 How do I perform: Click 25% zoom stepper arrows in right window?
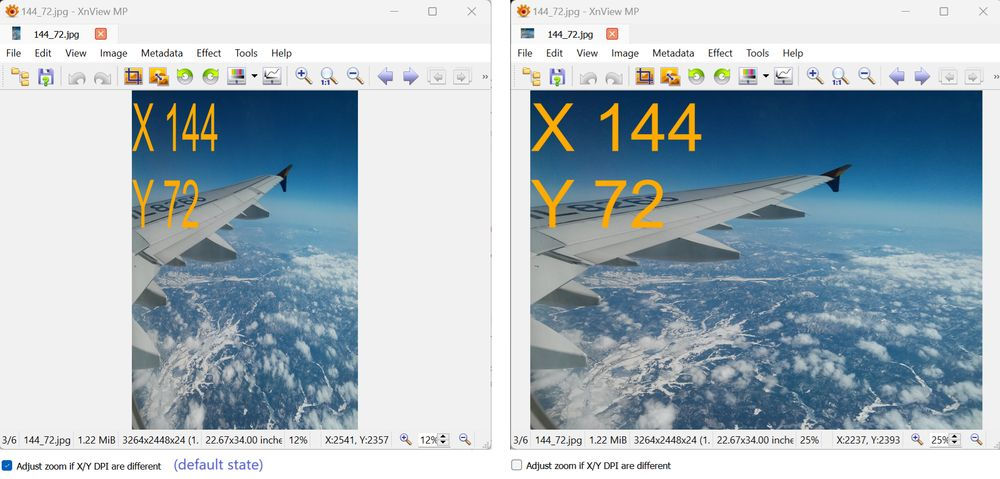955,439
